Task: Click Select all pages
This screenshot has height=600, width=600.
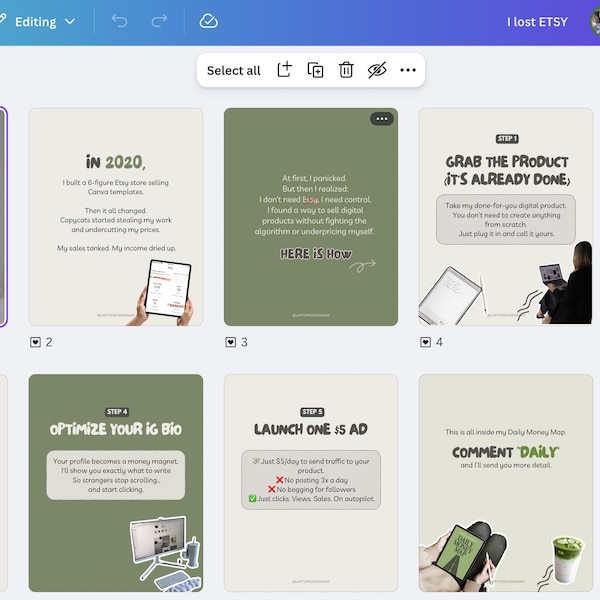Action: click(x=233, y=70)
